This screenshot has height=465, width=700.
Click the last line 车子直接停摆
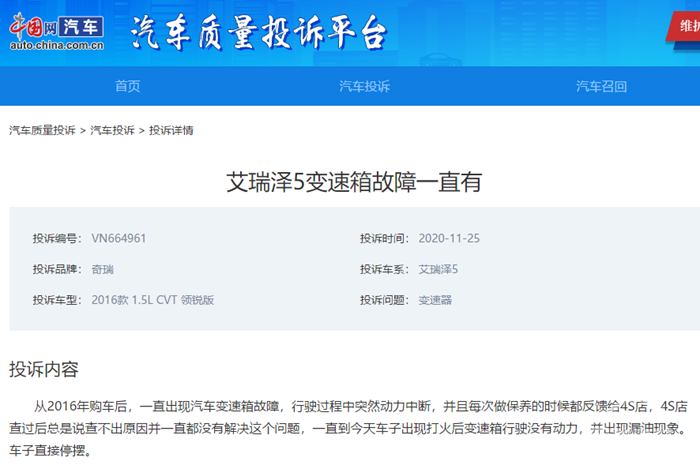pos(50,451)
